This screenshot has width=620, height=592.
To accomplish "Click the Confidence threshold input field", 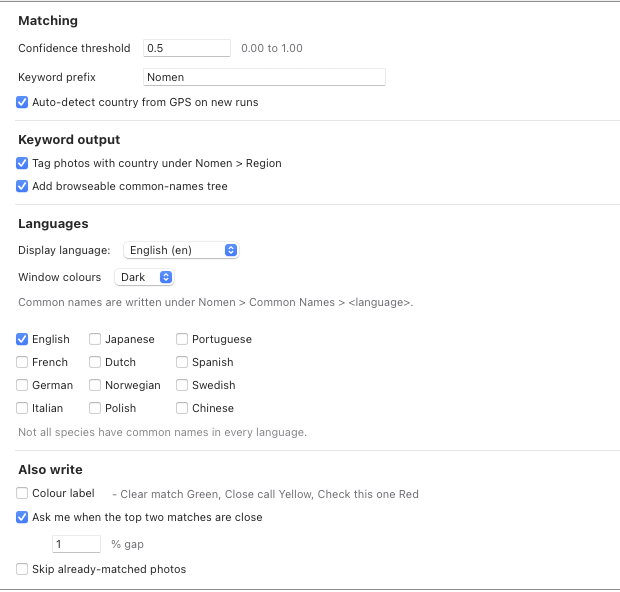I will click(x=187, y=48).
